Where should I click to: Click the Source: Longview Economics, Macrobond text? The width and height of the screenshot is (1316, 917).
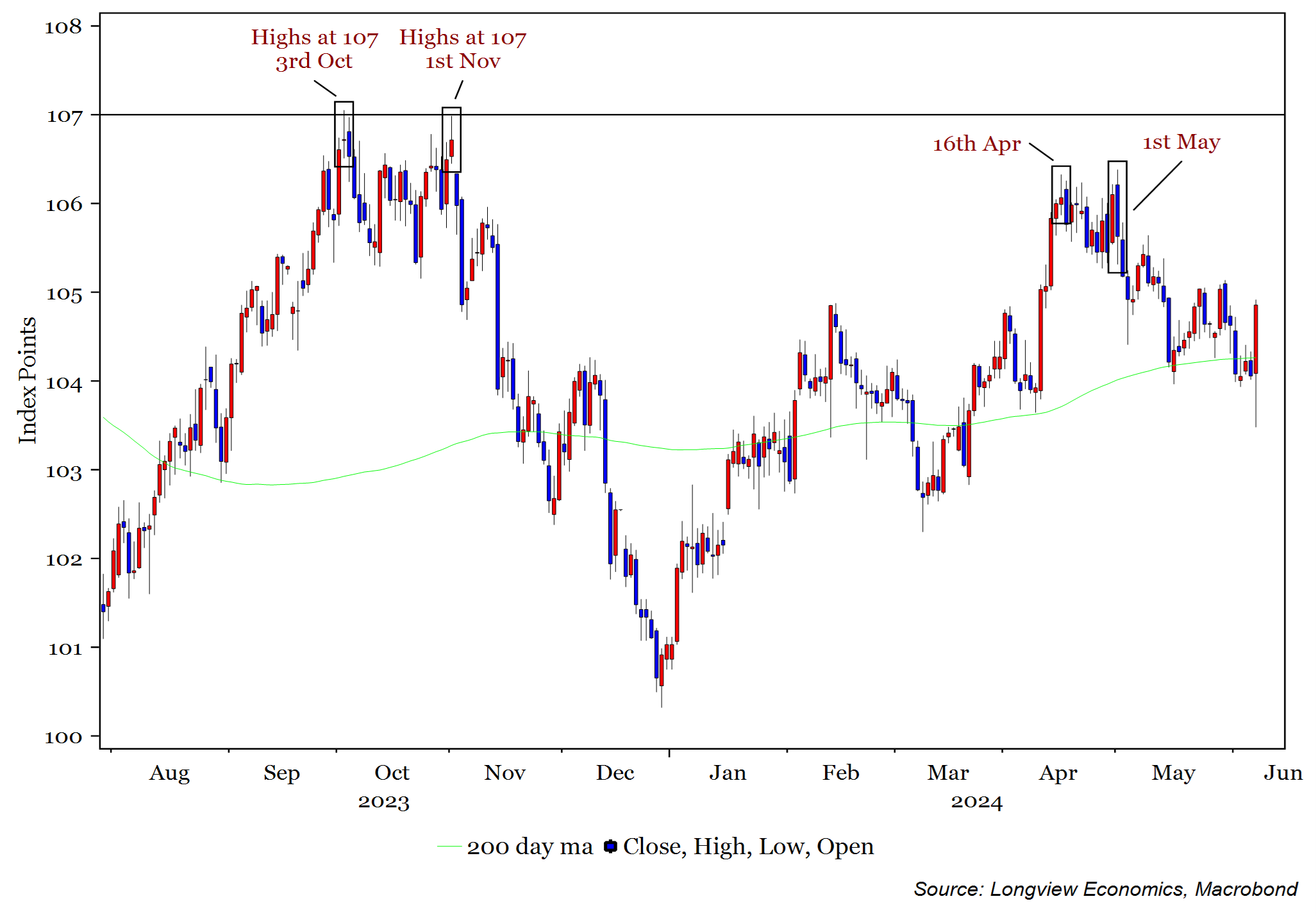(x=1104, y=889)
